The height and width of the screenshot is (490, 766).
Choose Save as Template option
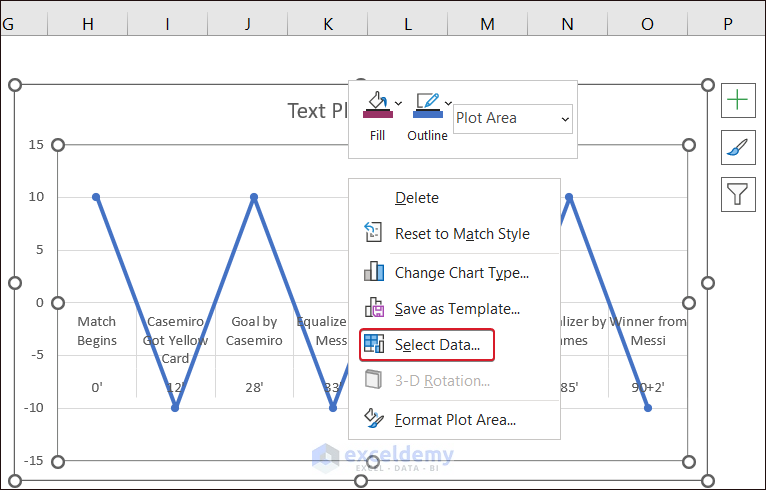tap(457, 309)
